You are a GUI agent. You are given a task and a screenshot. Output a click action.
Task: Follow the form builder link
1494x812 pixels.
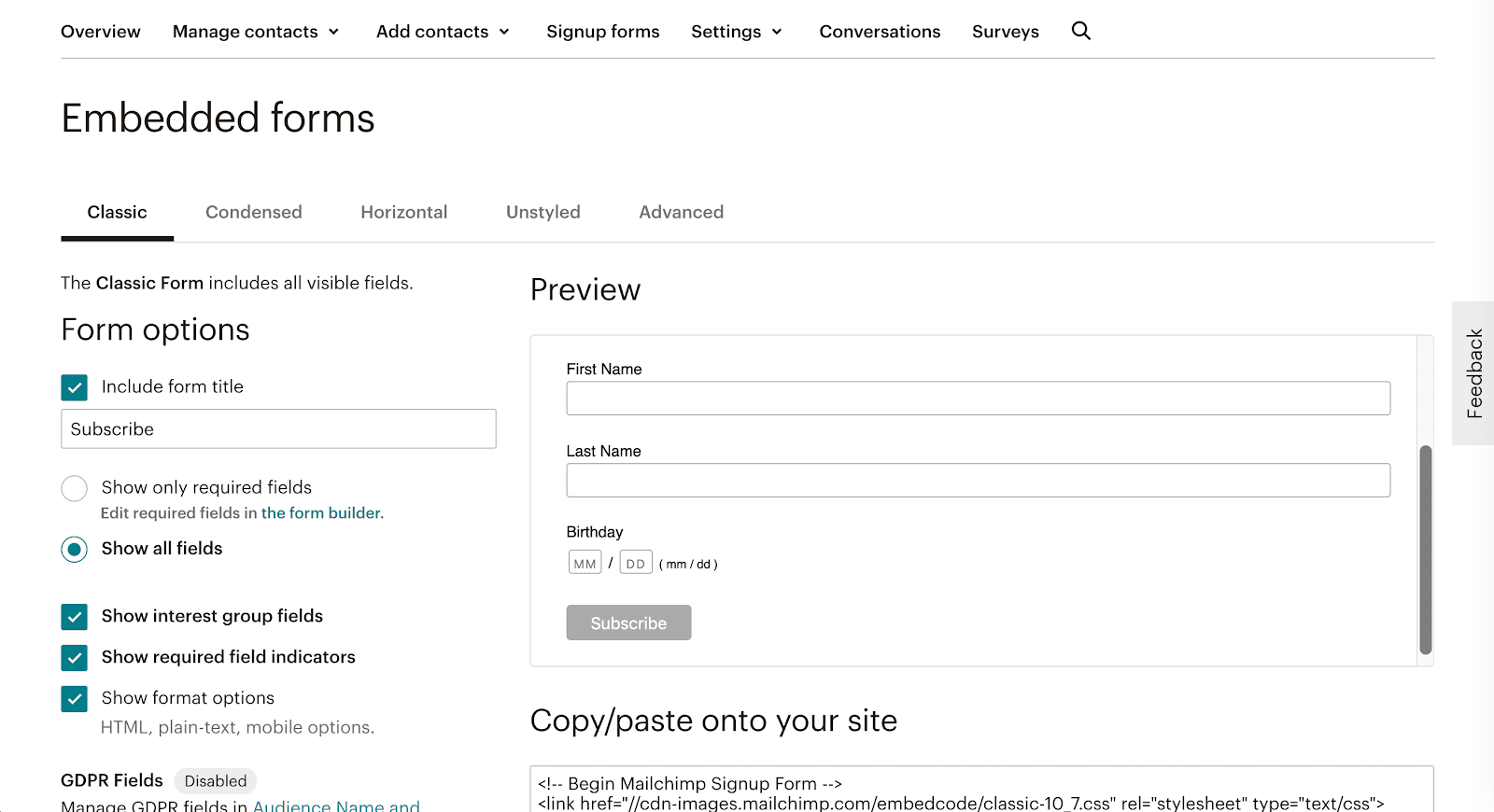pyautogui.click(x=321, y=513)
